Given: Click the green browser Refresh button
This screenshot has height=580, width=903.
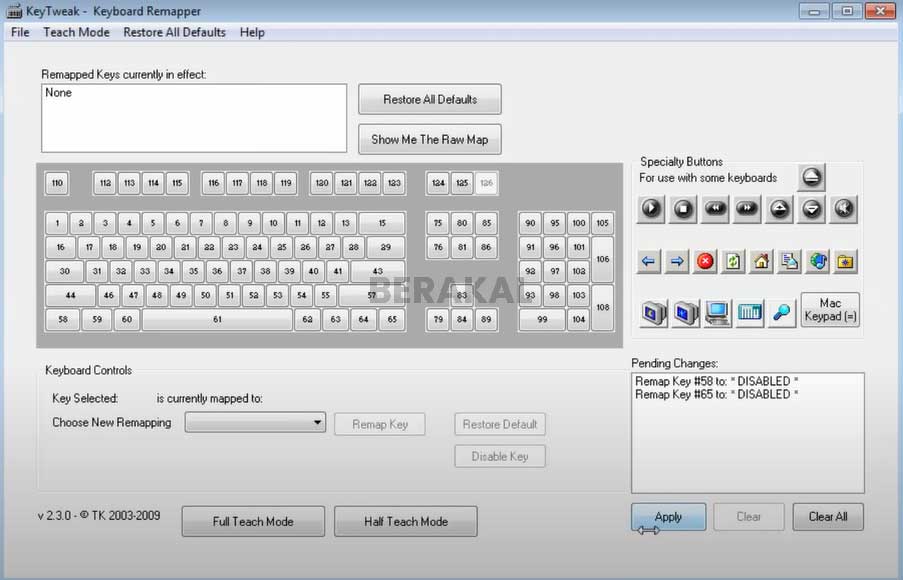Looking at the screenshot, I should (x=733, y=261).
